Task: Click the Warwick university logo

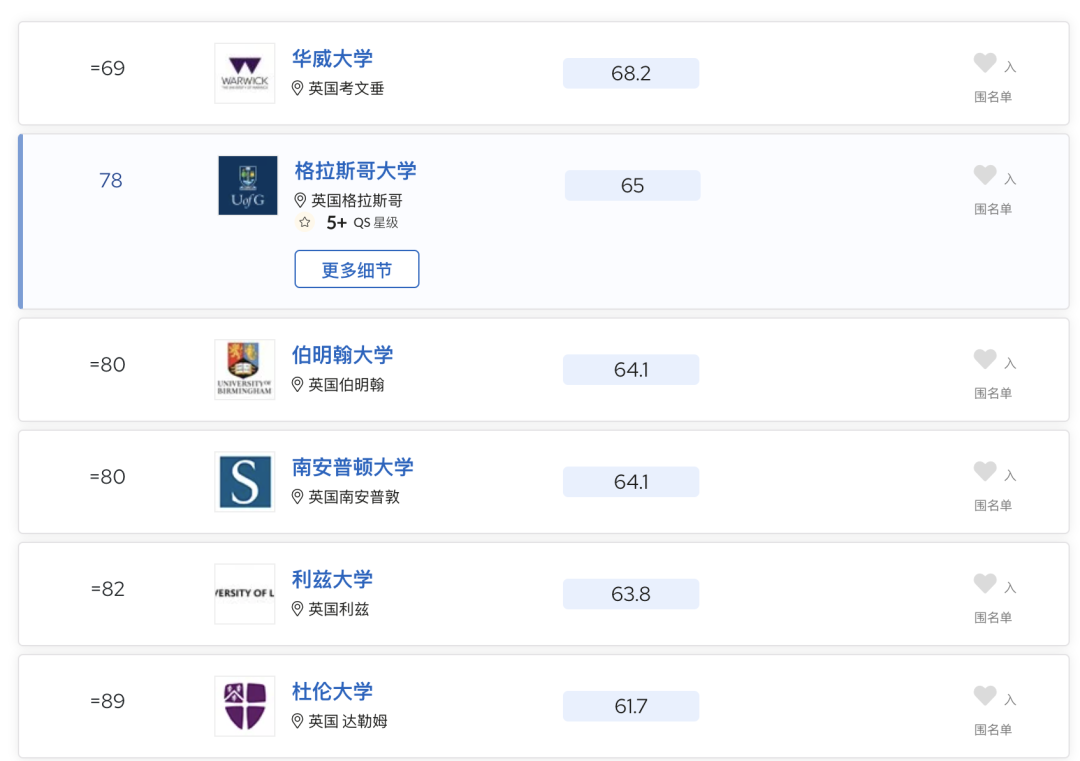Action: pyautogui.click(x=245, y=73)
